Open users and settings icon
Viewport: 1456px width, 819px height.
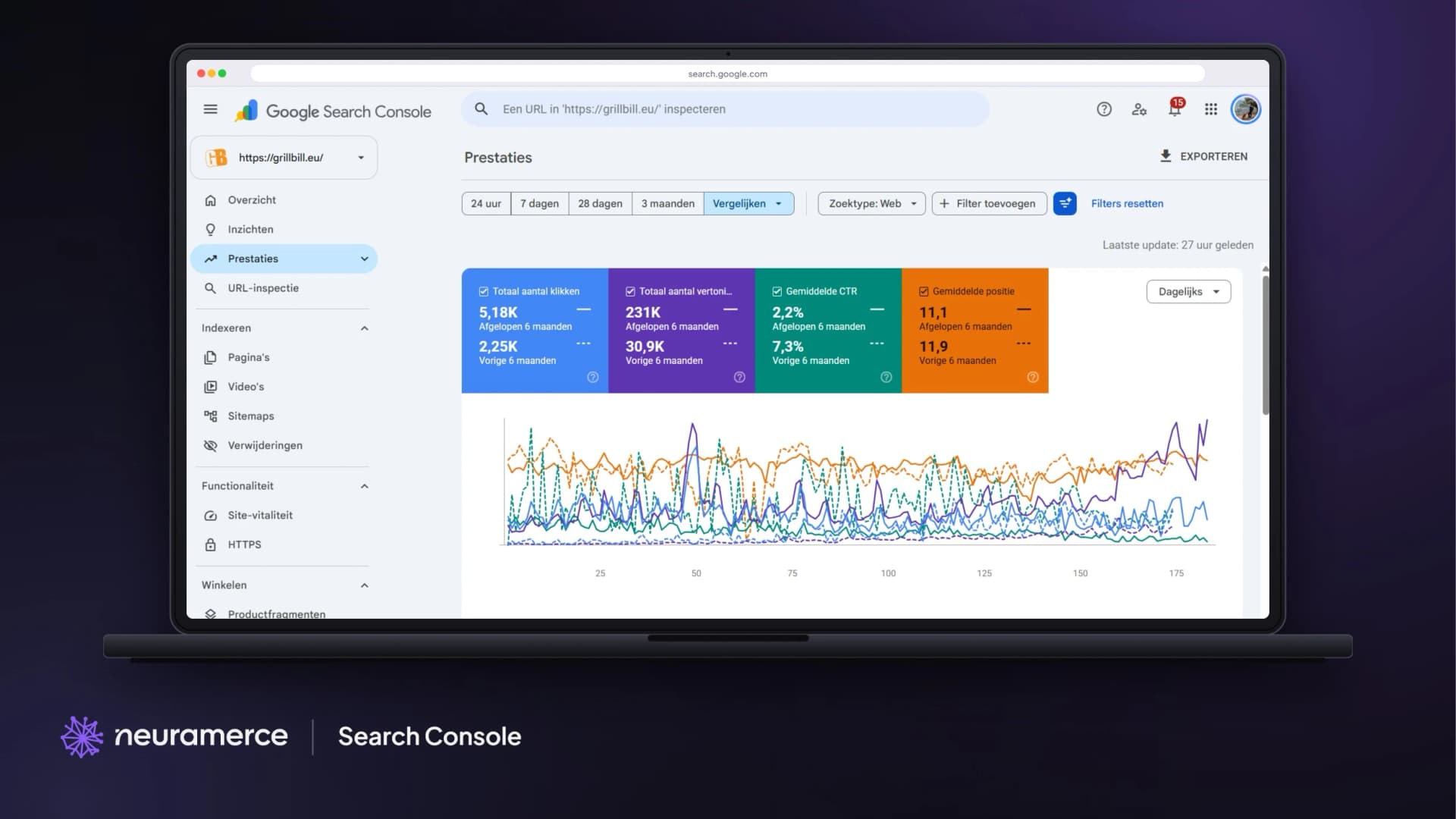coord(1139,109)
